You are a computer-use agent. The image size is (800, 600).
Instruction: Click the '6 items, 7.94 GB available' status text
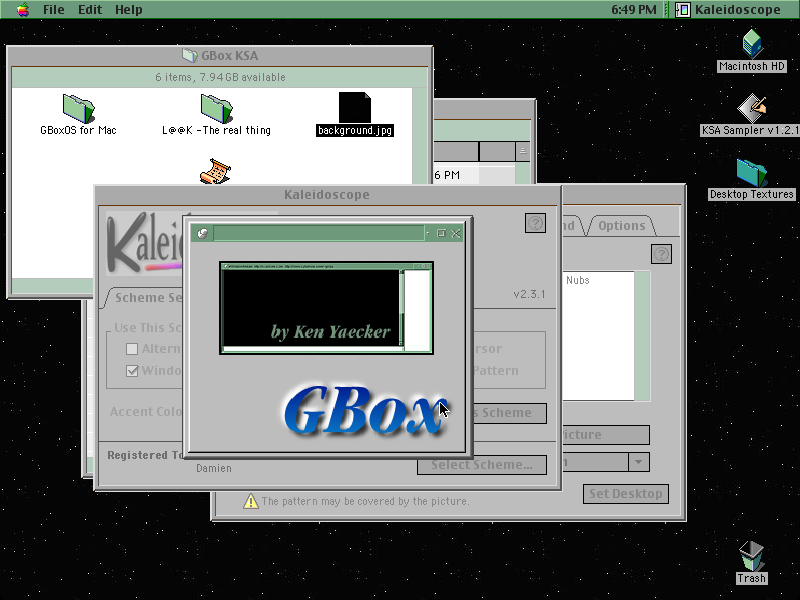[220, 77]
